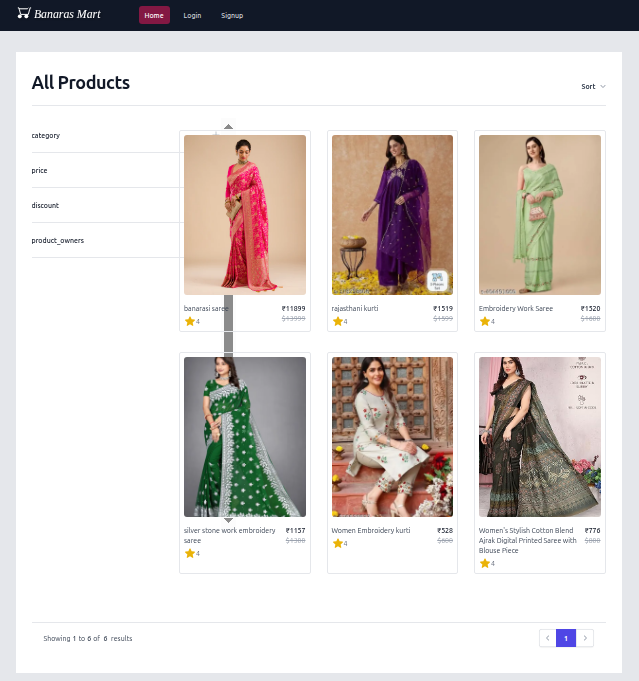This screenshot has height=681, width=639.
Task: Select page 1 in pagination
Action: click(x=566, y=638)
